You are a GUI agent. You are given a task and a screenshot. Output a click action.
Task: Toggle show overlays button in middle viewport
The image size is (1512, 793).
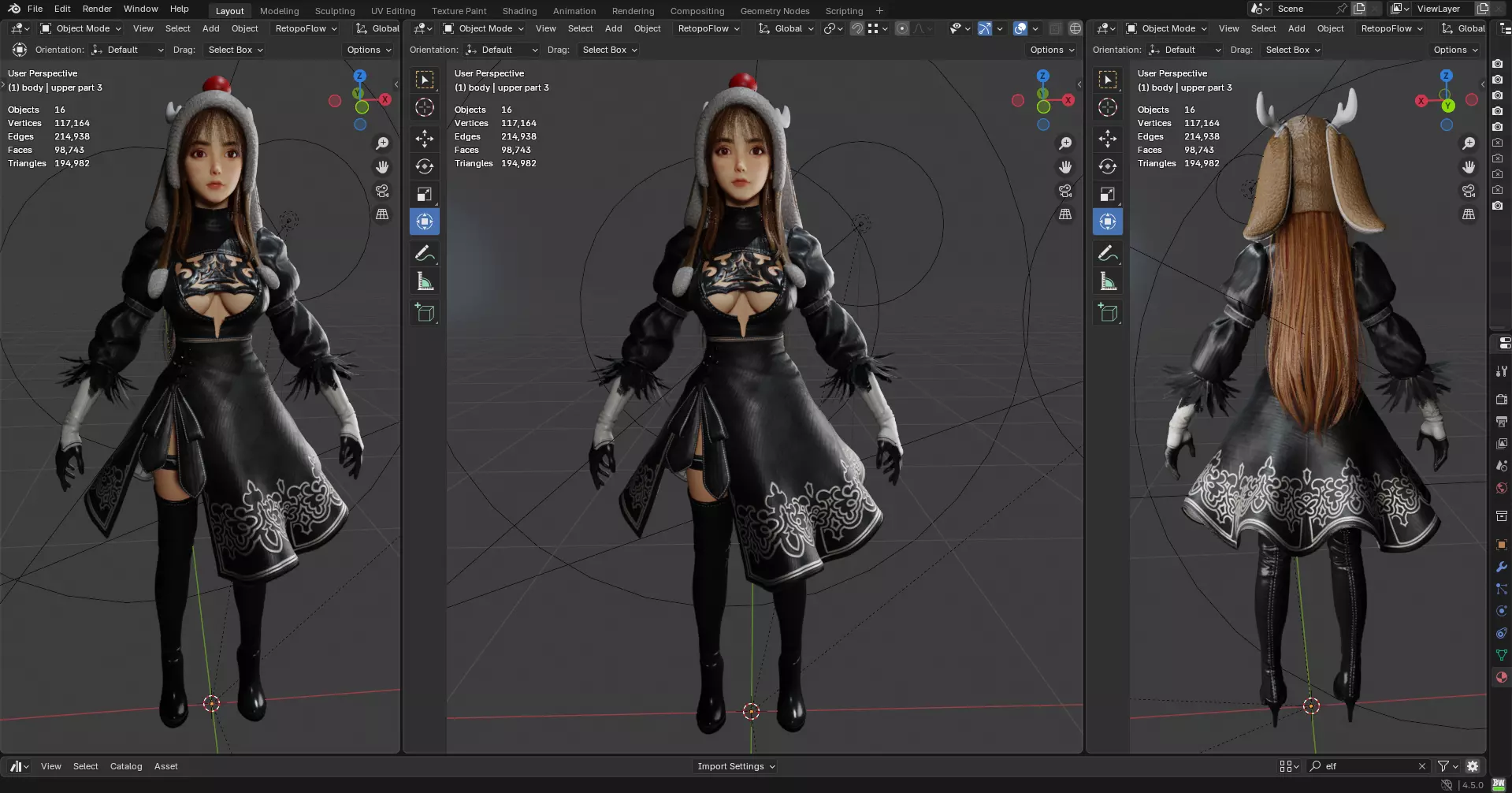1020,28
